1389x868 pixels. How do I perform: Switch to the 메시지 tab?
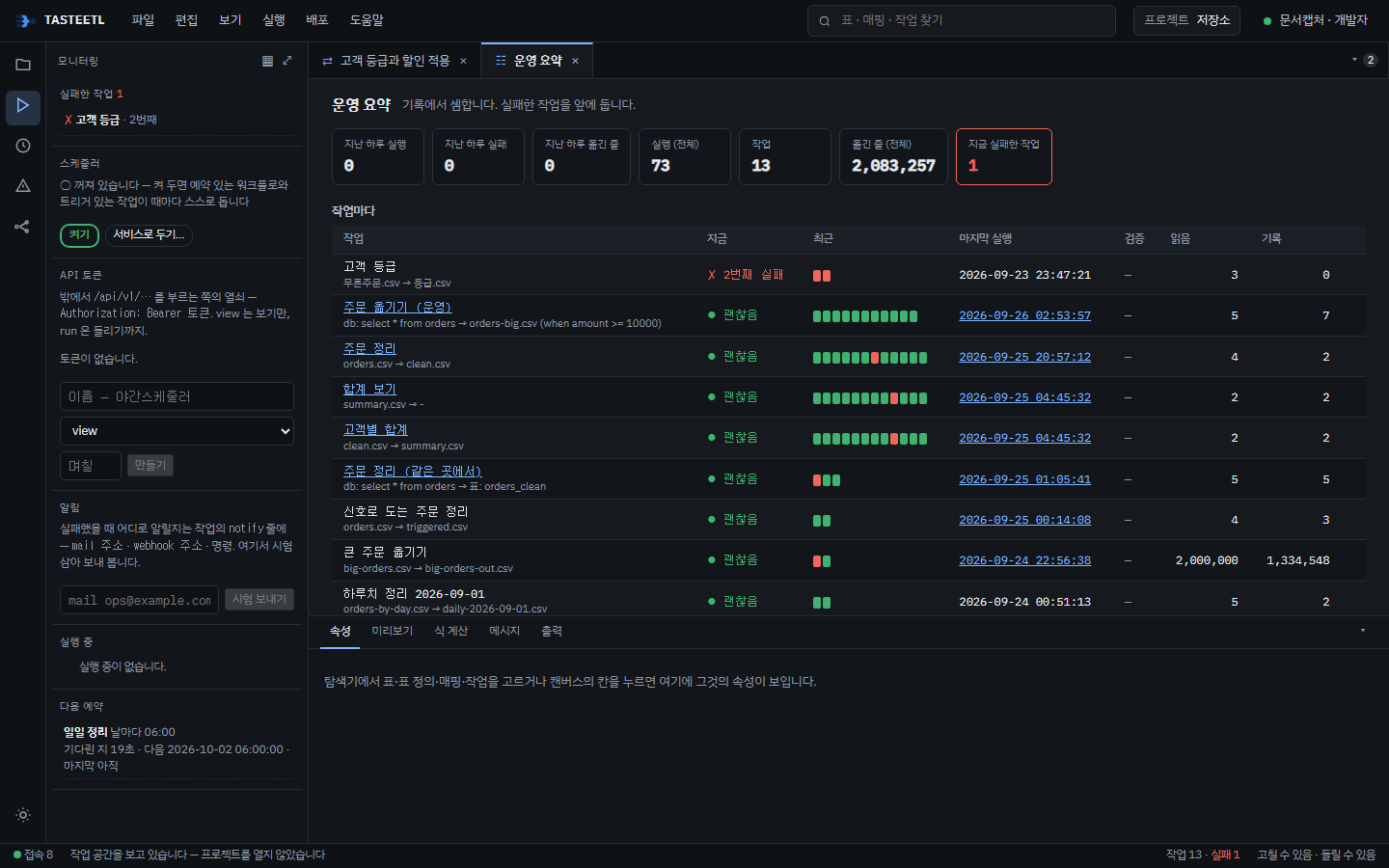[504, 631]
